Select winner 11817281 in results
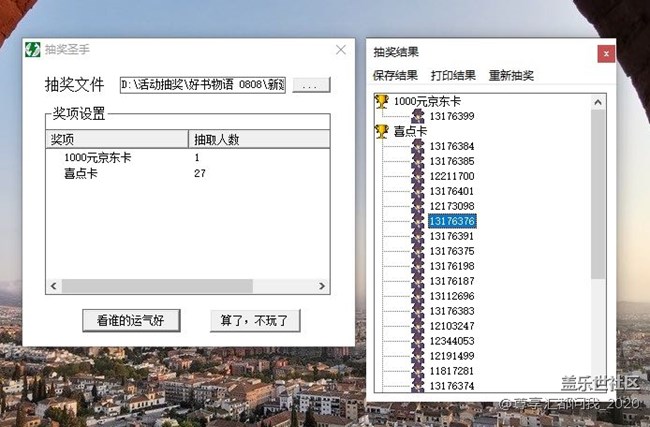The height and width of the screenshot is (427, 650). click(452, 371)
